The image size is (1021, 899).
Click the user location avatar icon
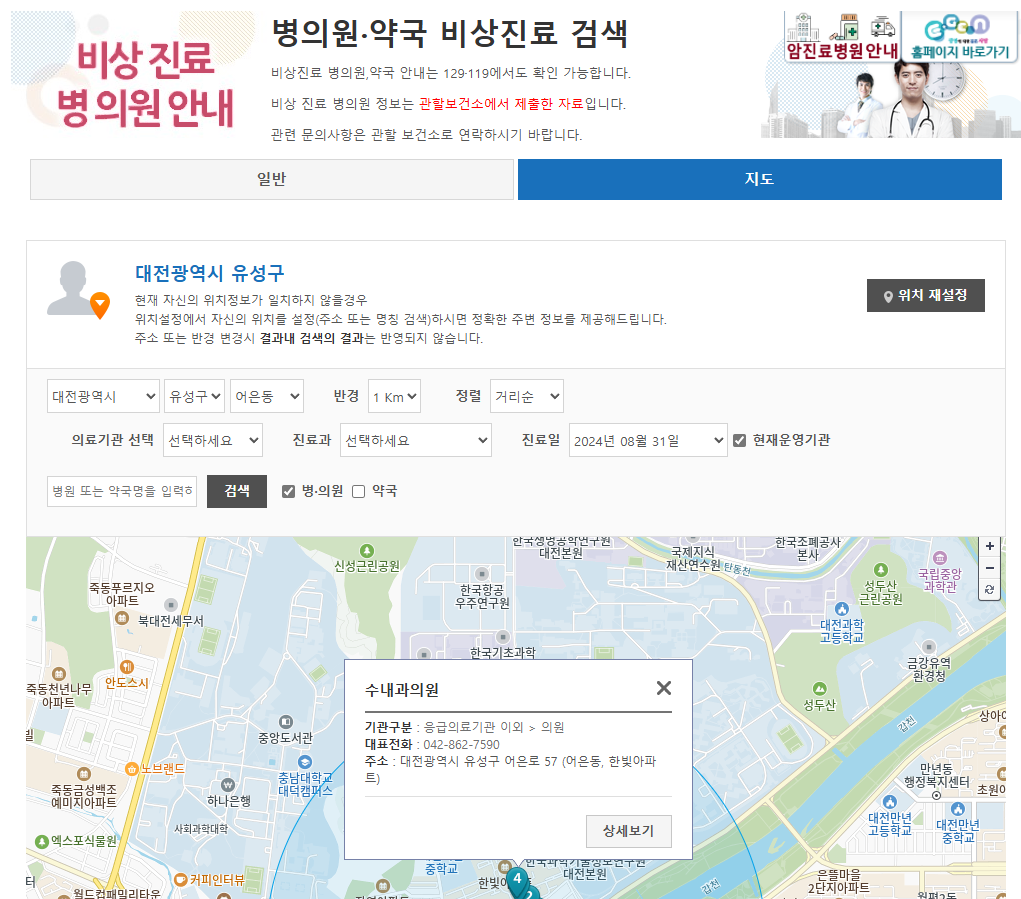[x=78, y=290]
